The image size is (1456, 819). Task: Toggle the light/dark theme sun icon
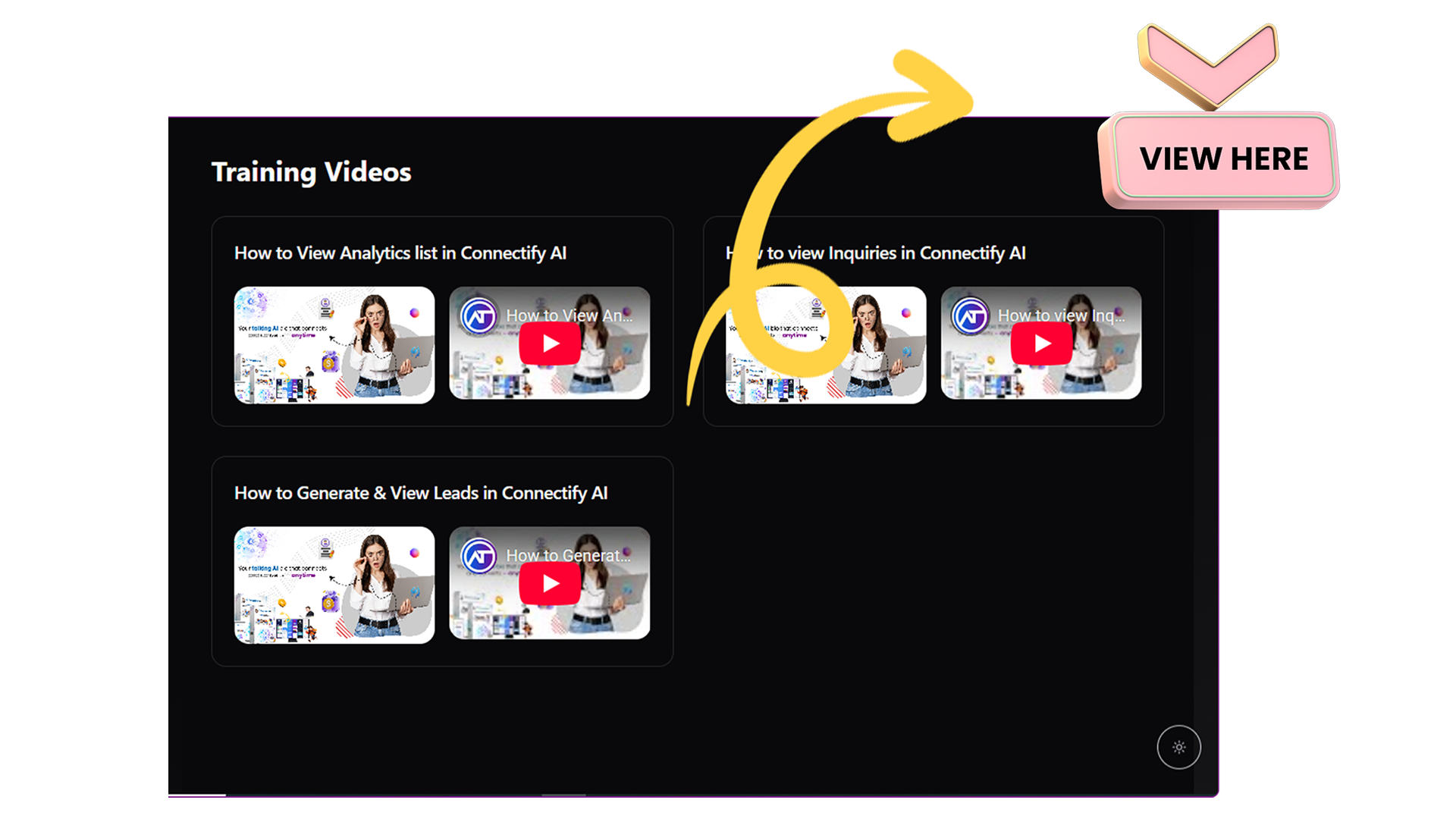[x=1178, y=747]
